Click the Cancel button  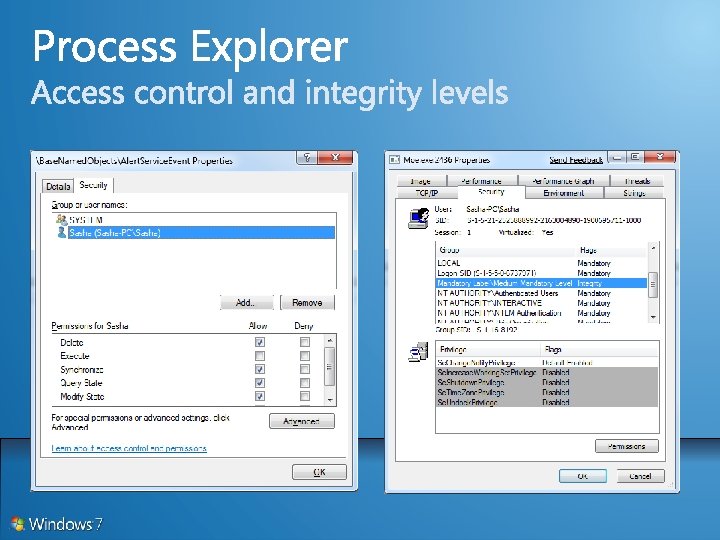(x=640, y=476)
